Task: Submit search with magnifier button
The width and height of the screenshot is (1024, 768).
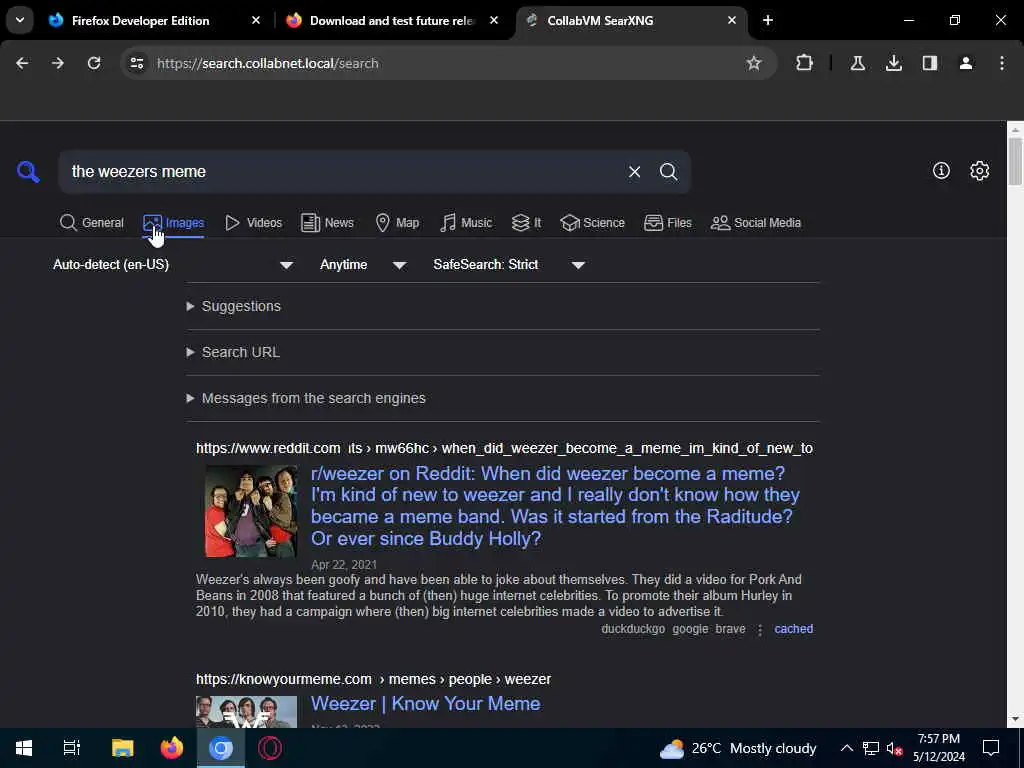Action: tap(668, 172)
